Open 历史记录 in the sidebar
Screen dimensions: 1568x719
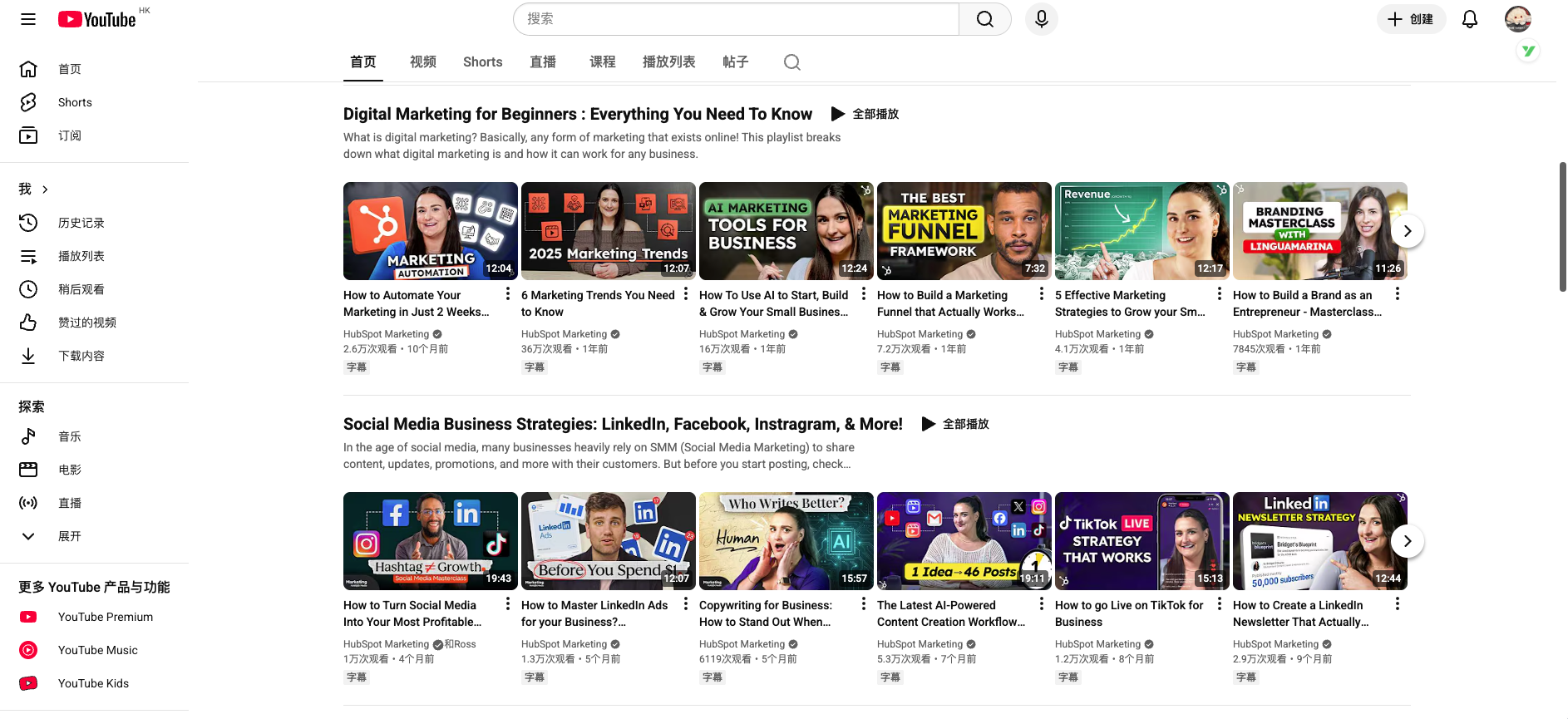(81, 223)
